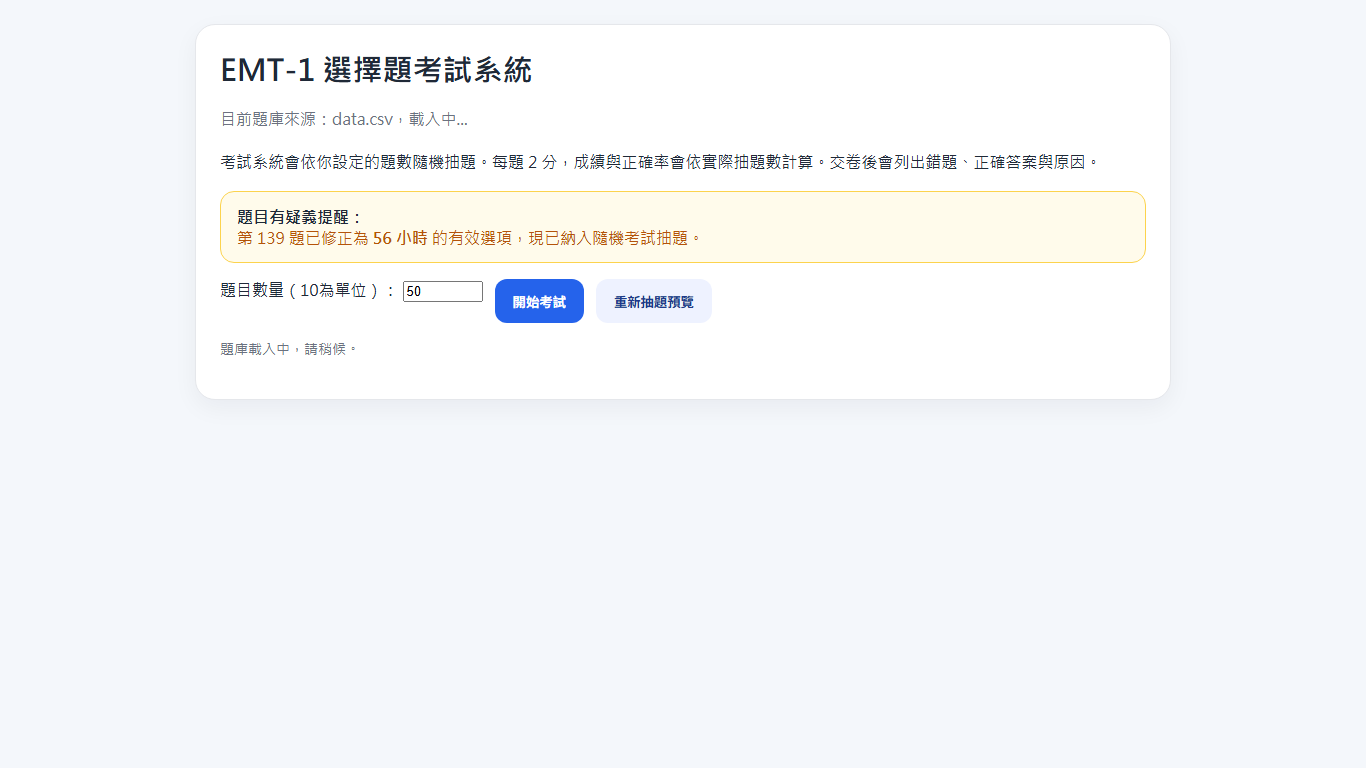Click the 開始考試 button
This screenshot has height=768, width=1366.
tap(539, 301)
